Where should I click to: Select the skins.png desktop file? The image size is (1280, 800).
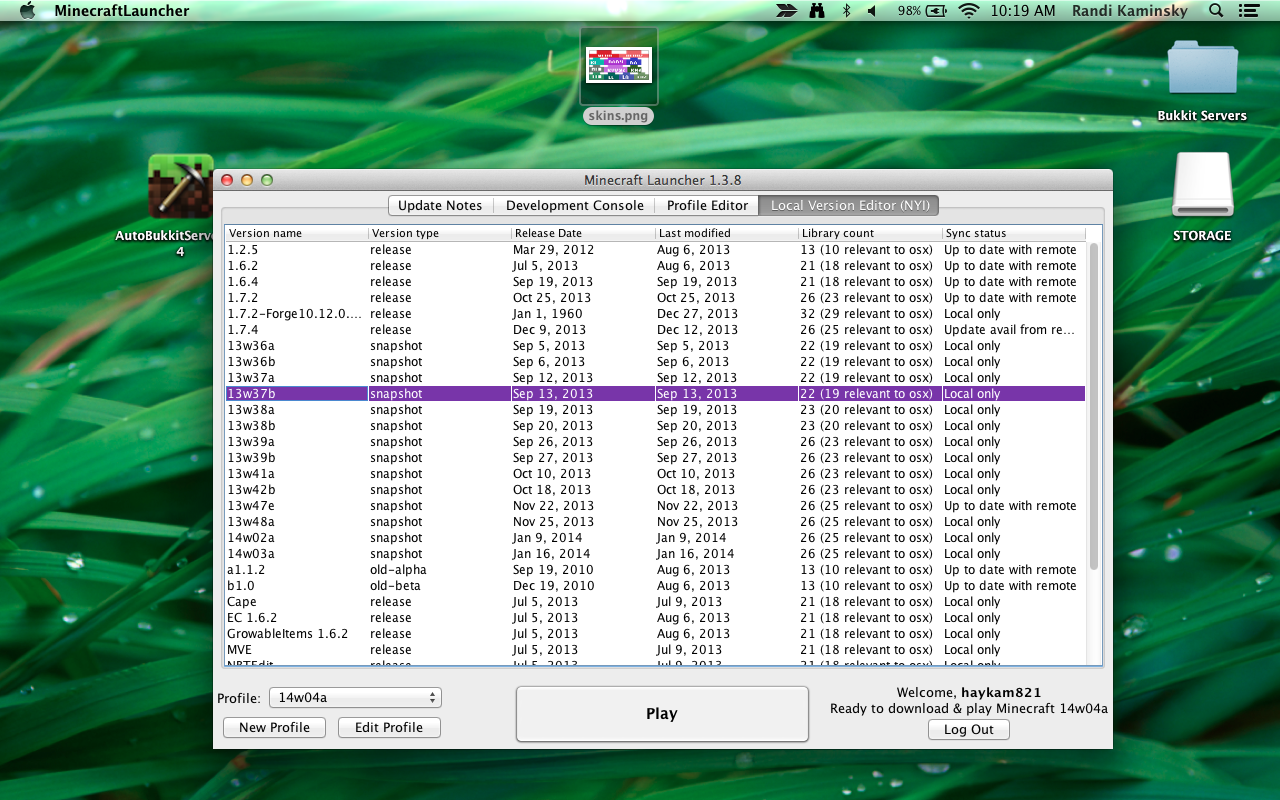coord(618,66)
